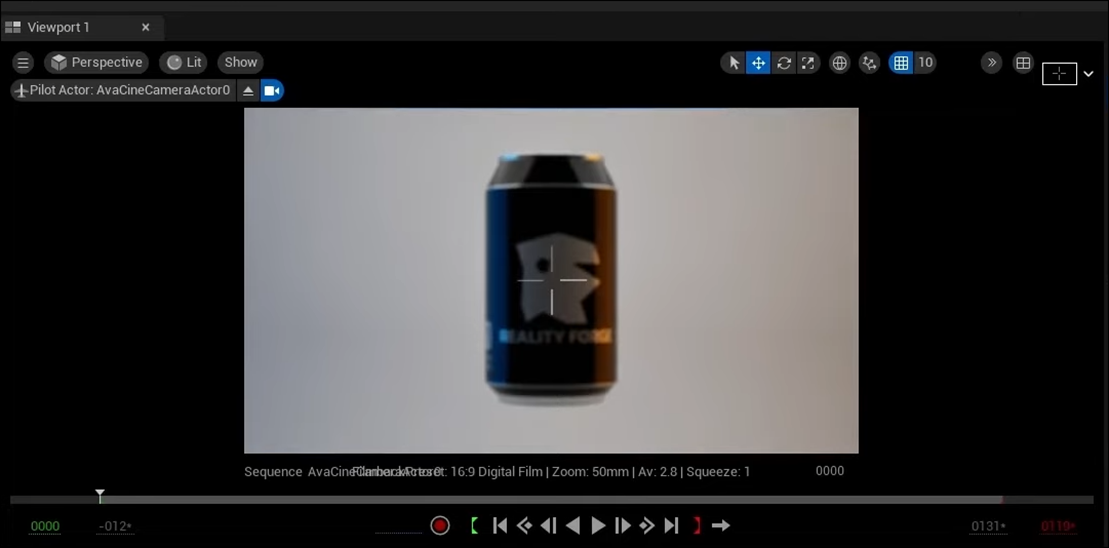Open the Show flags menu
The height and width of the screenshot is (548, 1109).
coord(240,62)
